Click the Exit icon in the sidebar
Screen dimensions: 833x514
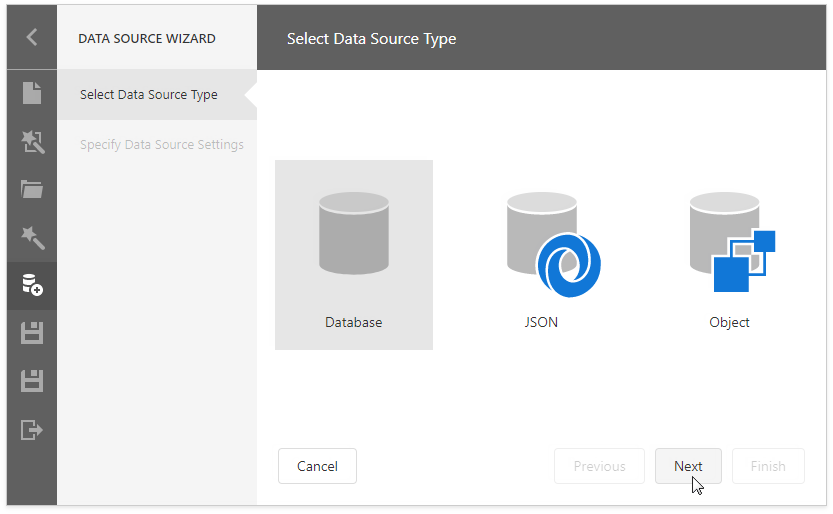(32, 430)
